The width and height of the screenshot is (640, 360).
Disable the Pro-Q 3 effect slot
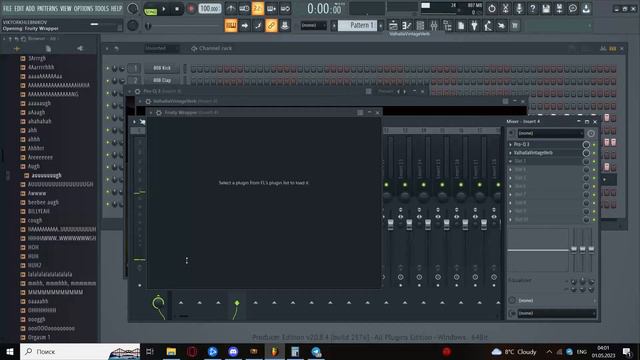pyautogui.click(x=594, y=144)
